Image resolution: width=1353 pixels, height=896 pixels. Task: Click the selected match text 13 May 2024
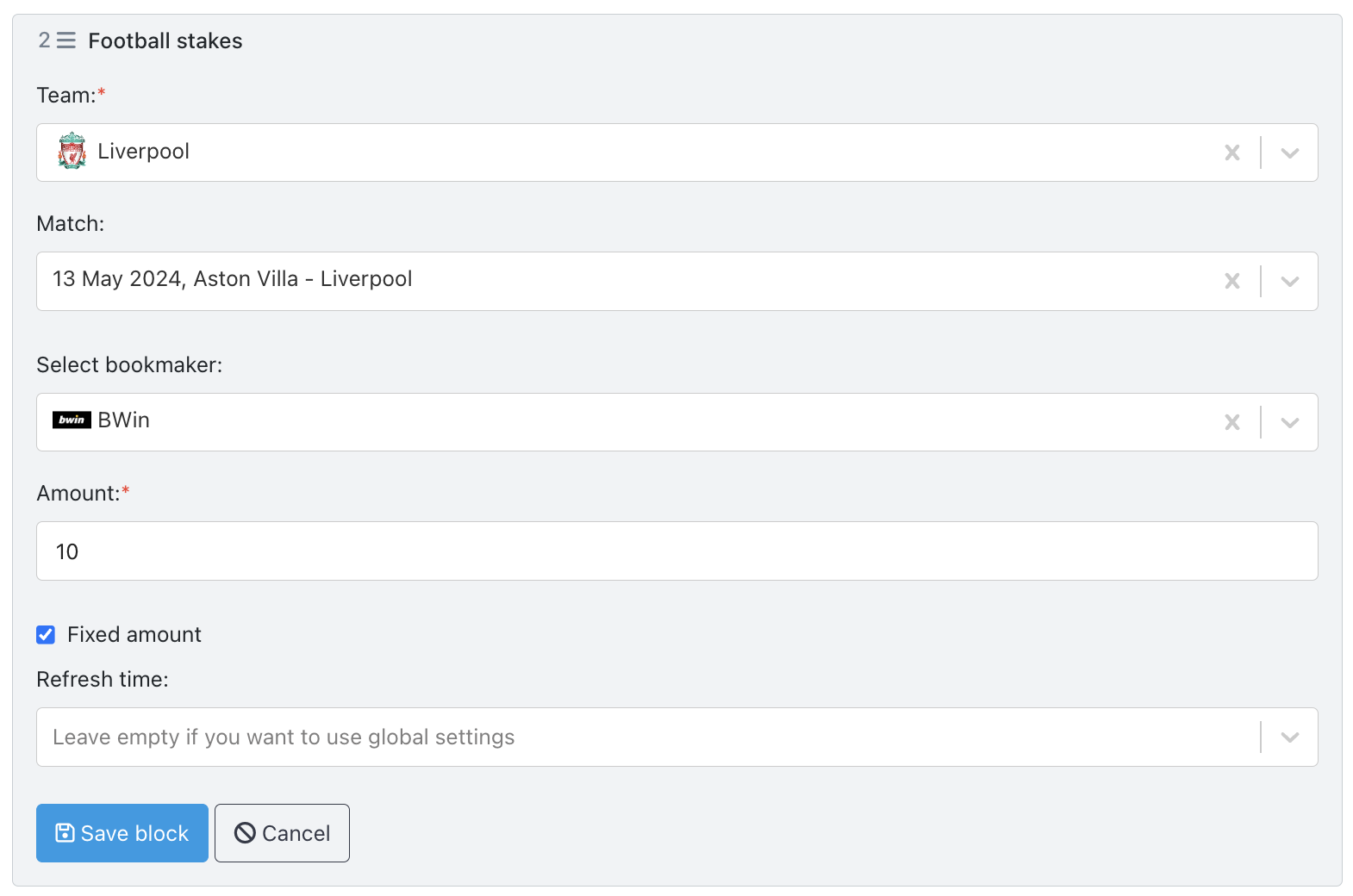[x=117, y=279]
